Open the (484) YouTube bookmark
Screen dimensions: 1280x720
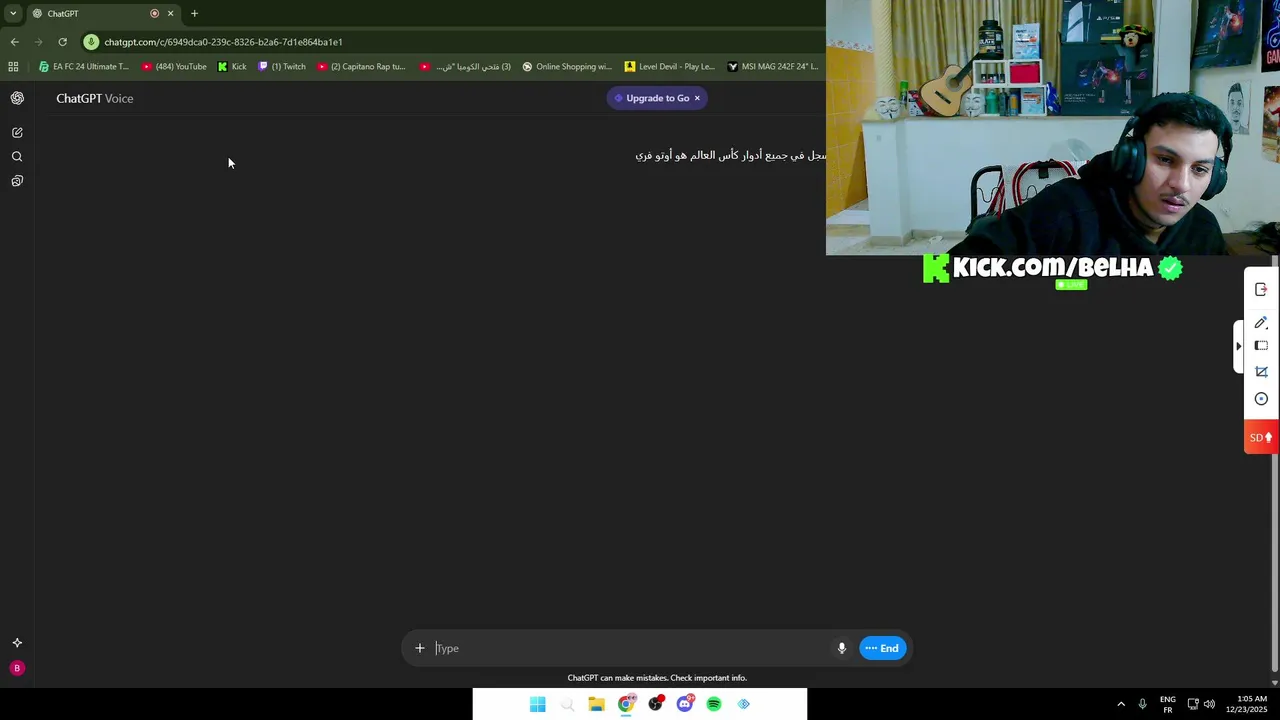[174, 67]
